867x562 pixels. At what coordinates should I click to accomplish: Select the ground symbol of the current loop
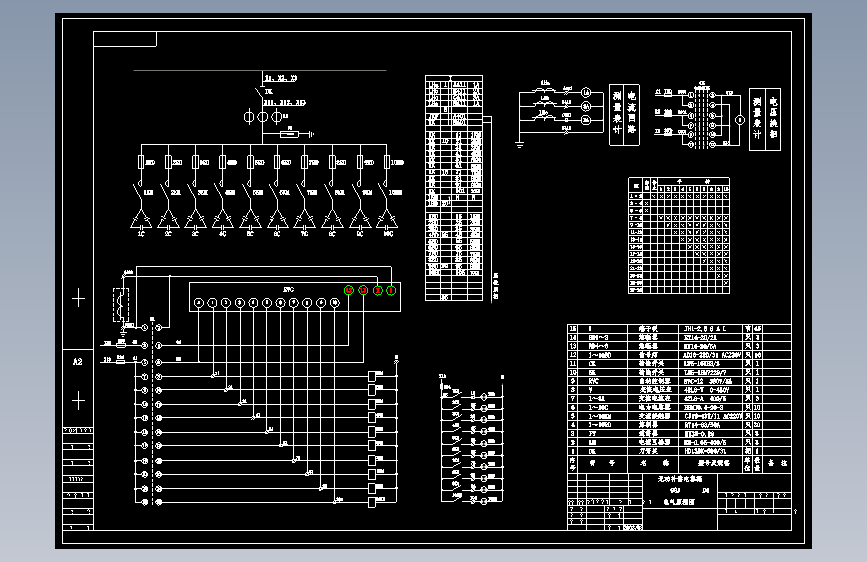(x=519, y=144)
